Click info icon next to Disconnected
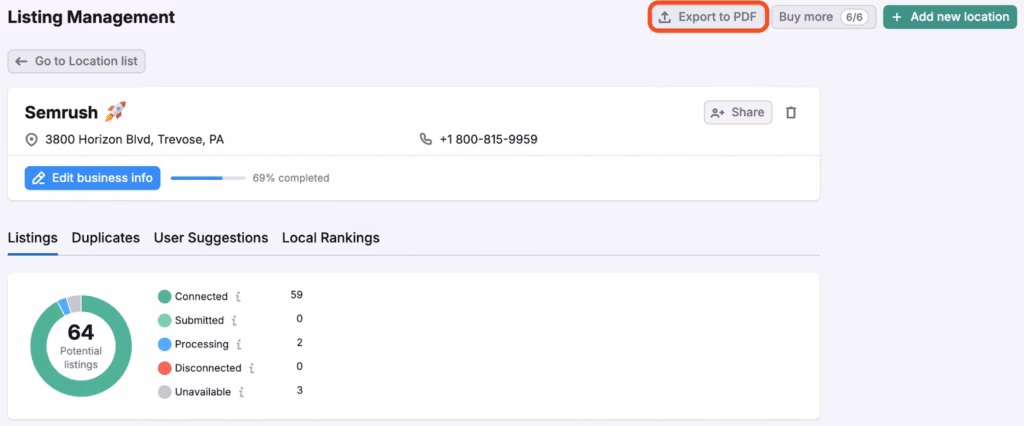This screenshot has height=426, width=1024. pyautogui.click(x=252, y=369)
